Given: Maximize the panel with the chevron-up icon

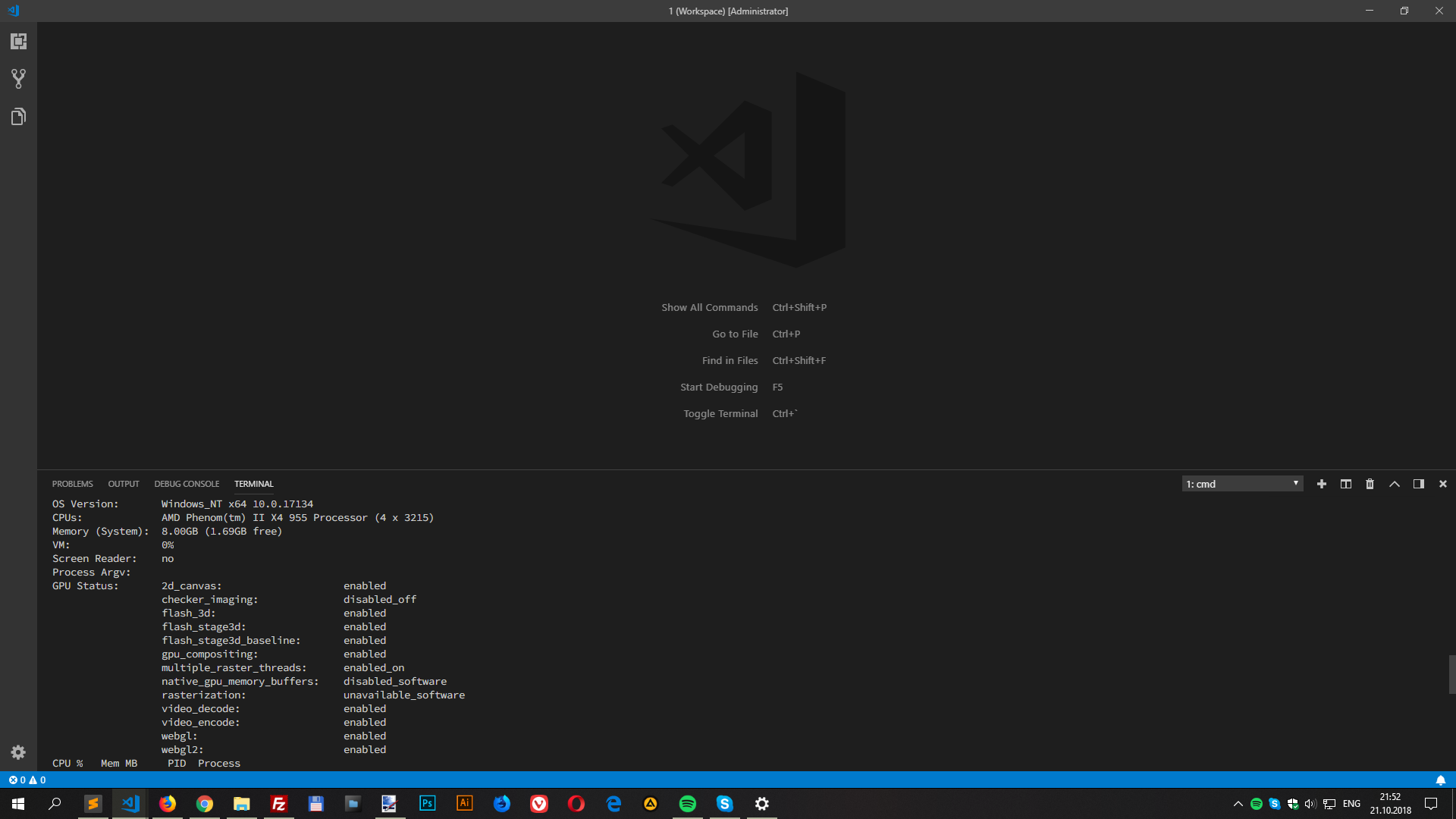Looking at the screenshot, I should click(1394, 483).
